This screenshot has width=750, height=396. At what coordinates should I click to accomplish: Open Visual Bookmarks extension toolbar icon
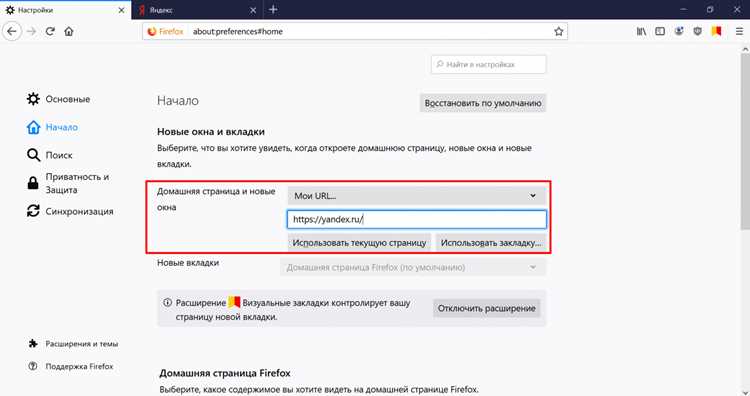click(716, 32)
